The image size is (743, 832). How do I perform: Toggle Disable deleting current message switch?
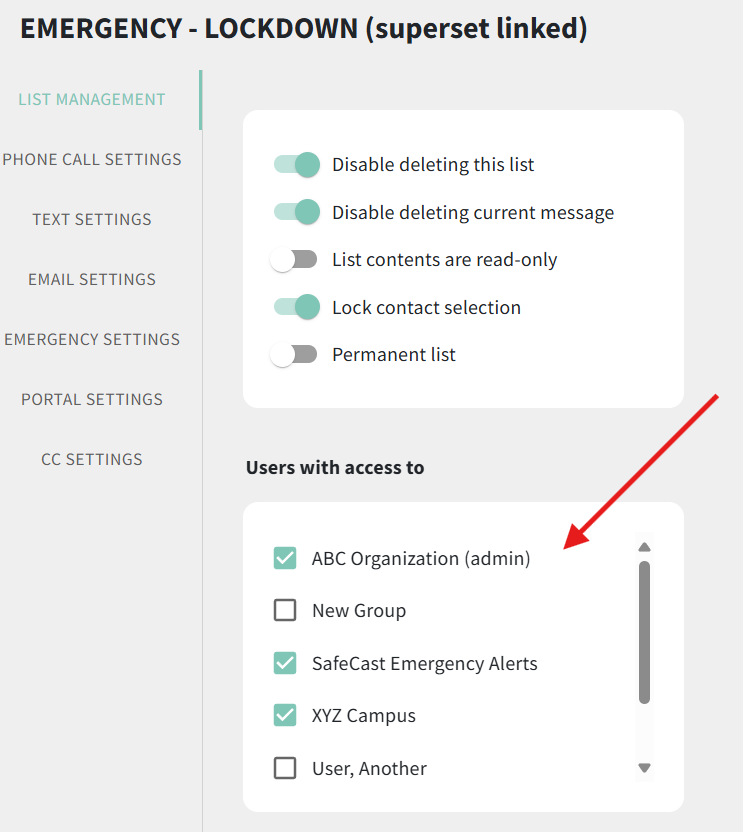tap(296, 212)
